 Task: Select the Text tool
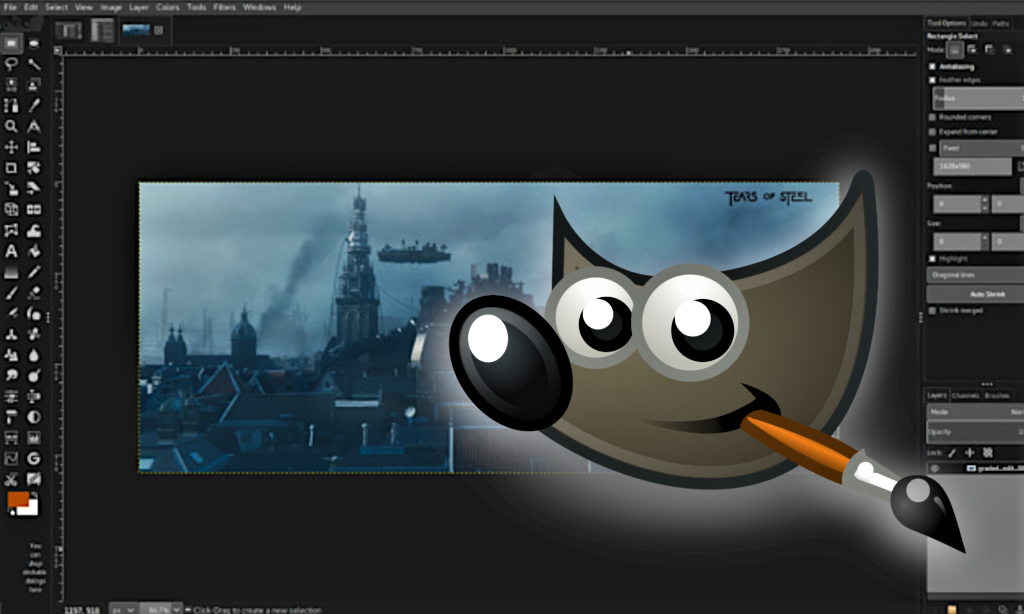(x=11, y=251)
